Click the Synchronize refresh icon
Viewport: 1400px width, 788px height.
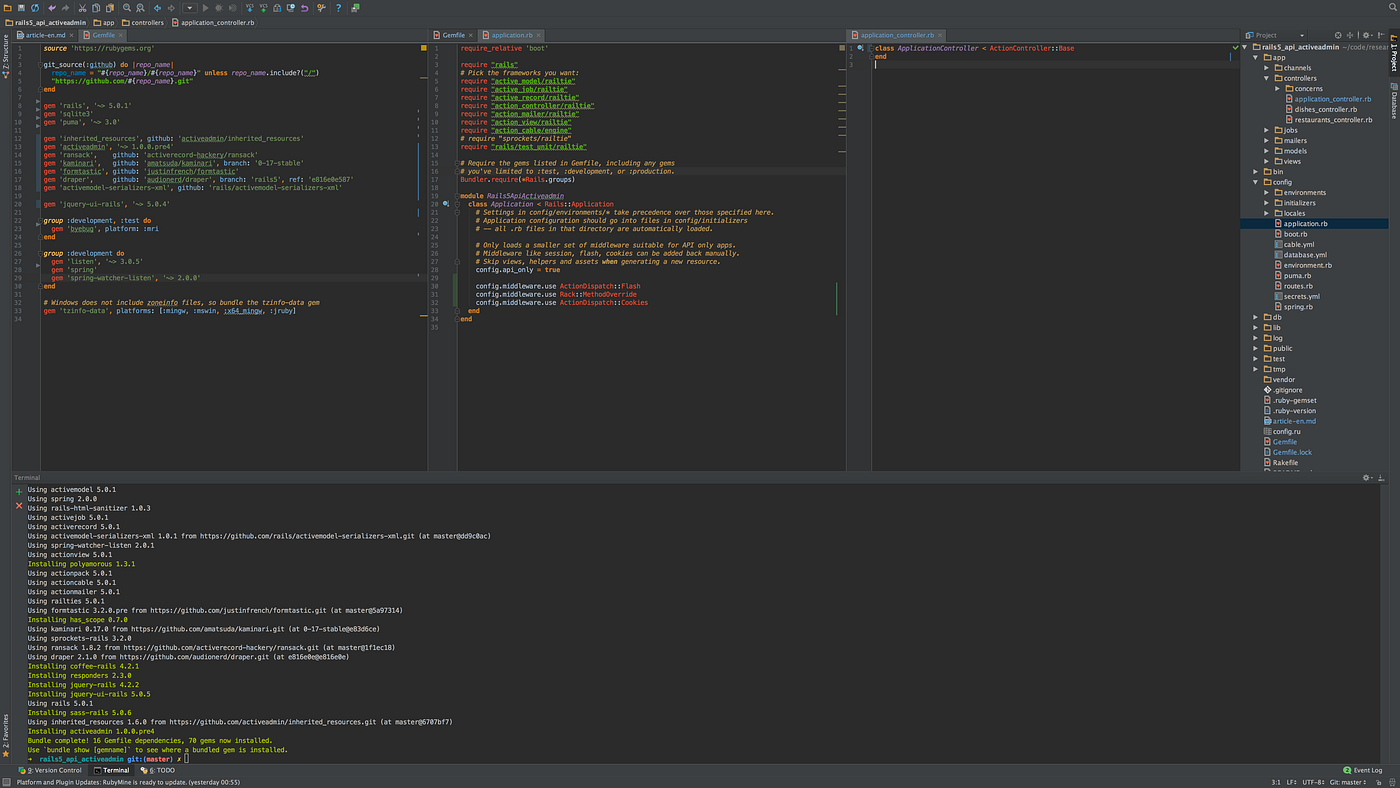tap(35, 6)
